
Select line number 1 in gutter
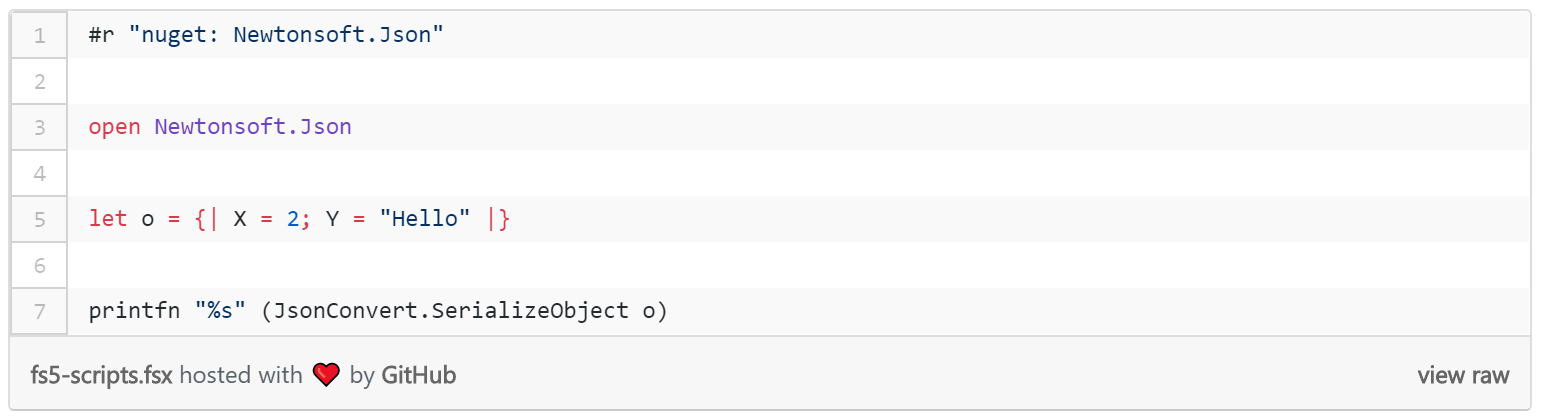coord(40,35)
